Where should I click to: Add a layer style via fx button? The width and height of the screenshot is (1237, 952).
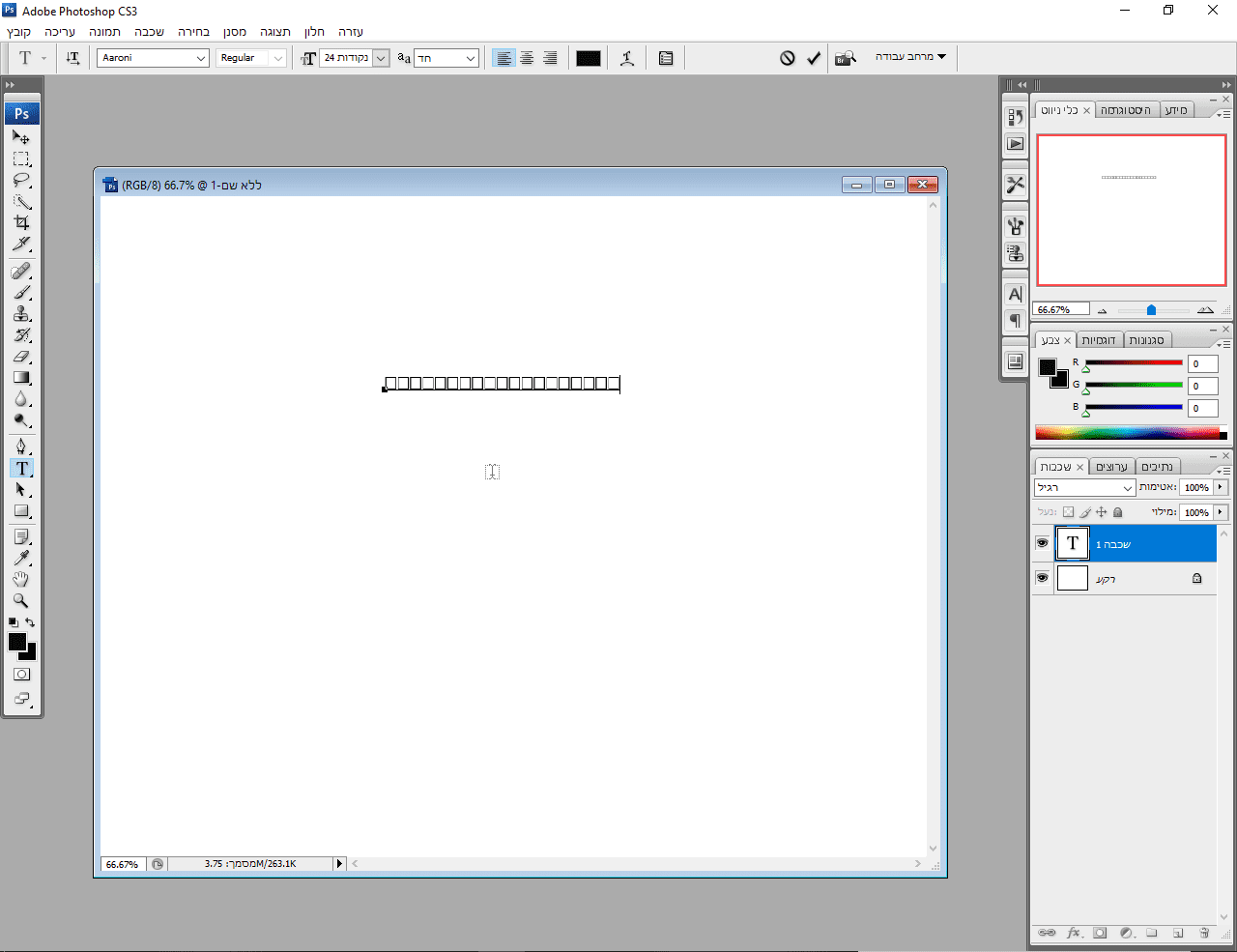coord(1074,933)
